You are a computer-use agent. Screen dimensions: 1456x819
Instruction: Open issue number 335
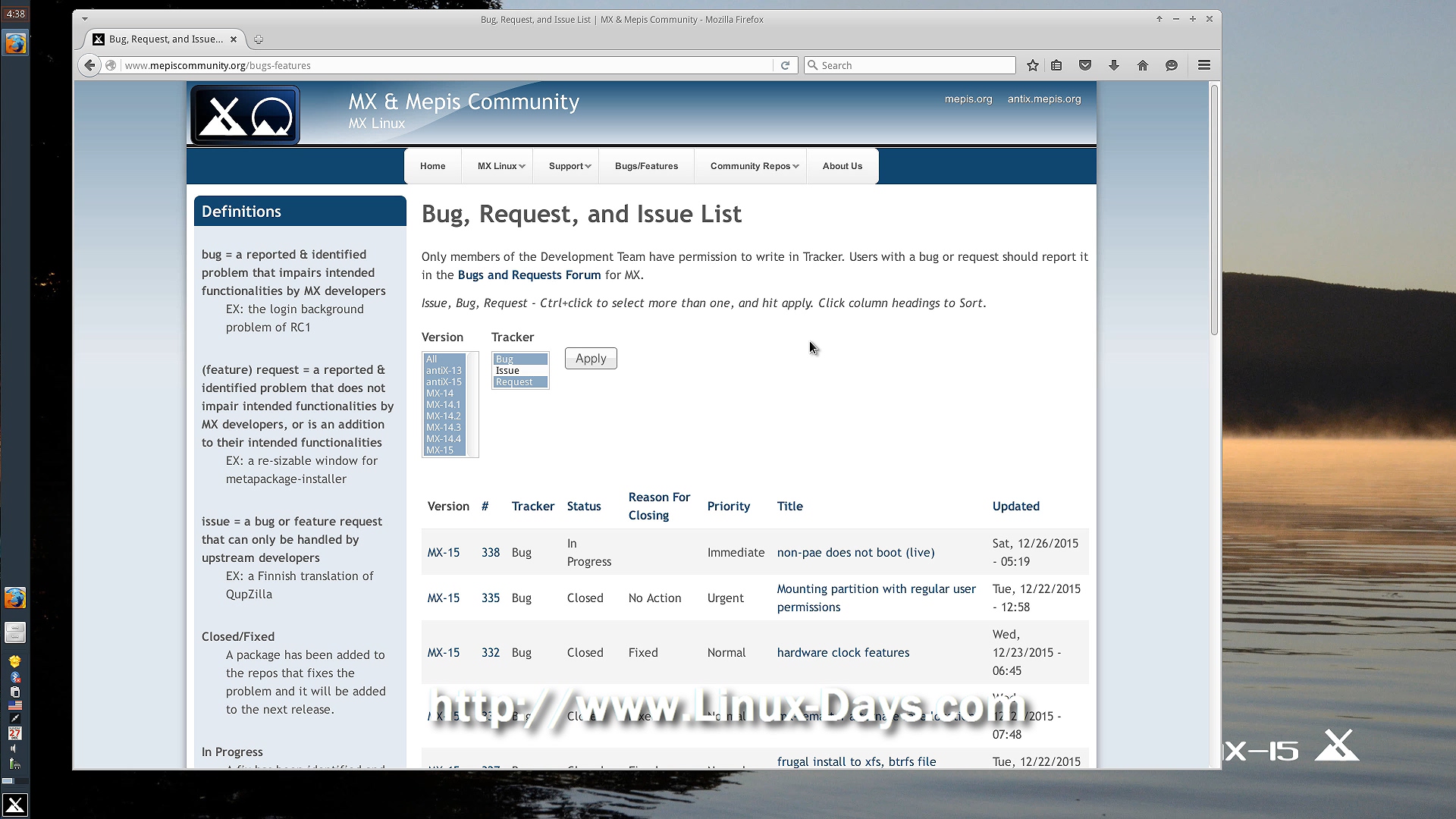click(491, 598)
